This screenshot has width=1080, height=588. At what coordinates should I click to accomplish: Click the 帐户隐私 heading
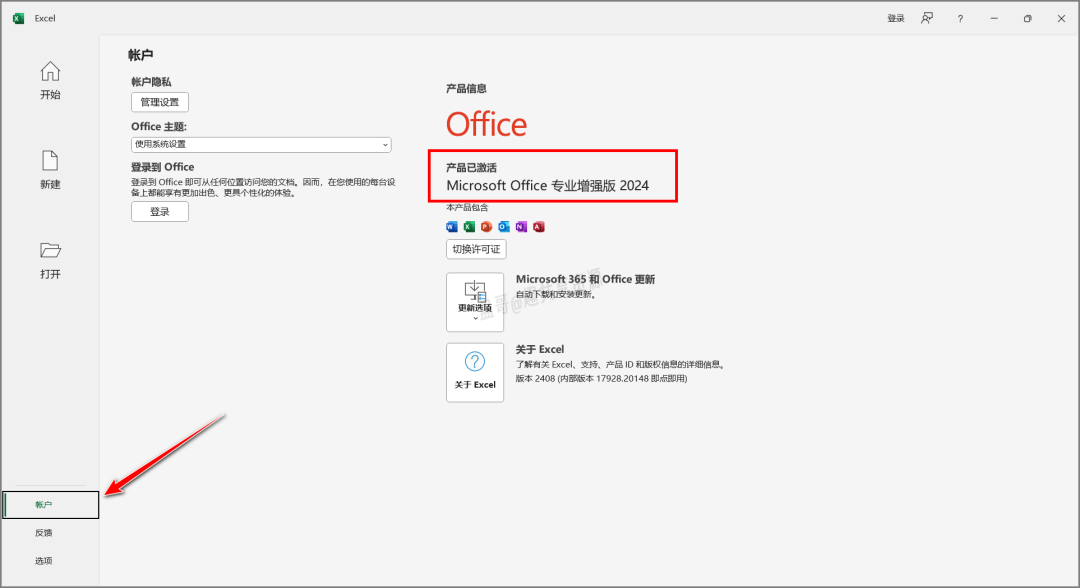[x=152, y=81]
